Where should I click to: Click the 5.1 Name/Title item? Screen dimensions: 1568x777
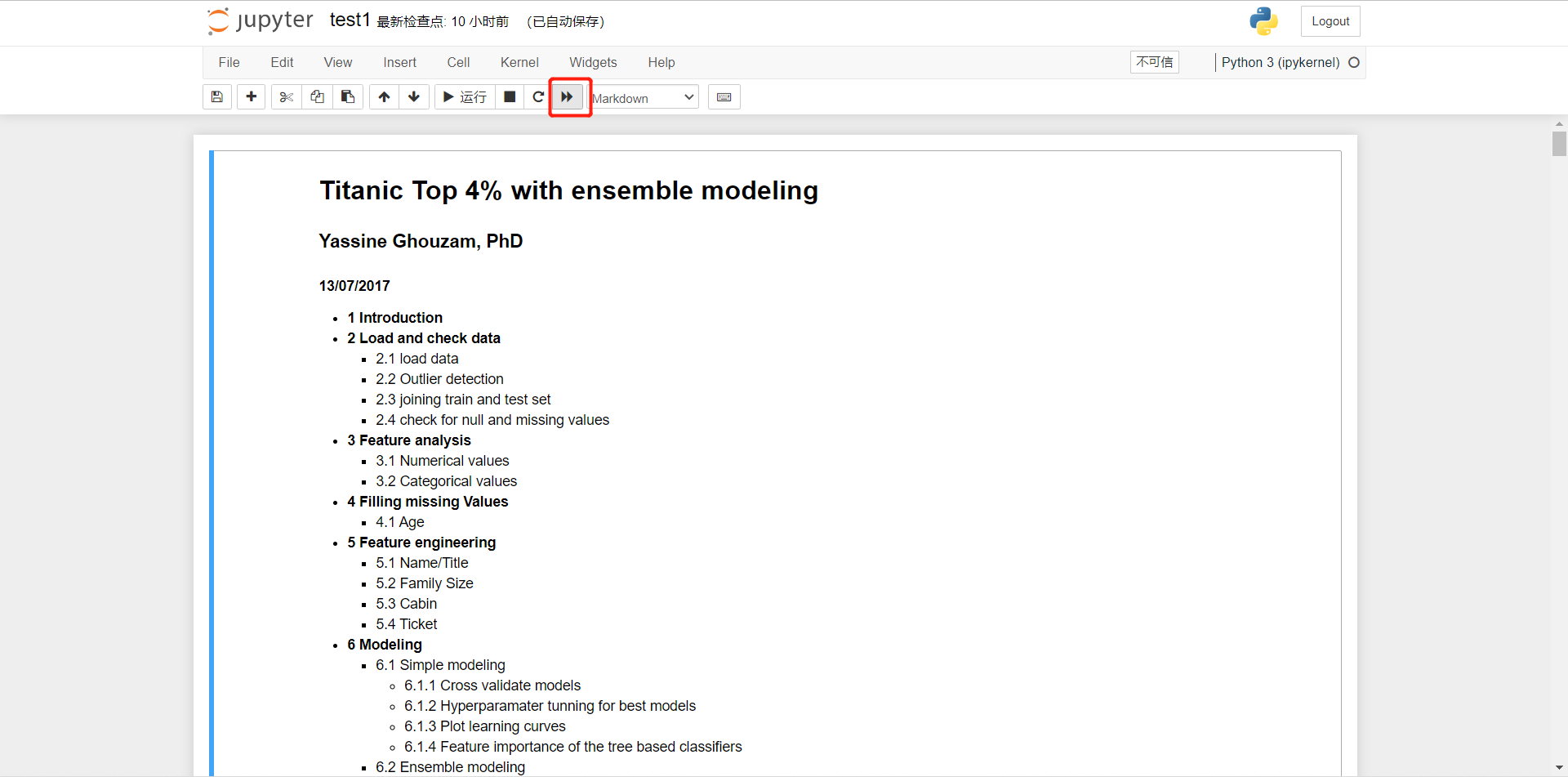pos(422,563)
